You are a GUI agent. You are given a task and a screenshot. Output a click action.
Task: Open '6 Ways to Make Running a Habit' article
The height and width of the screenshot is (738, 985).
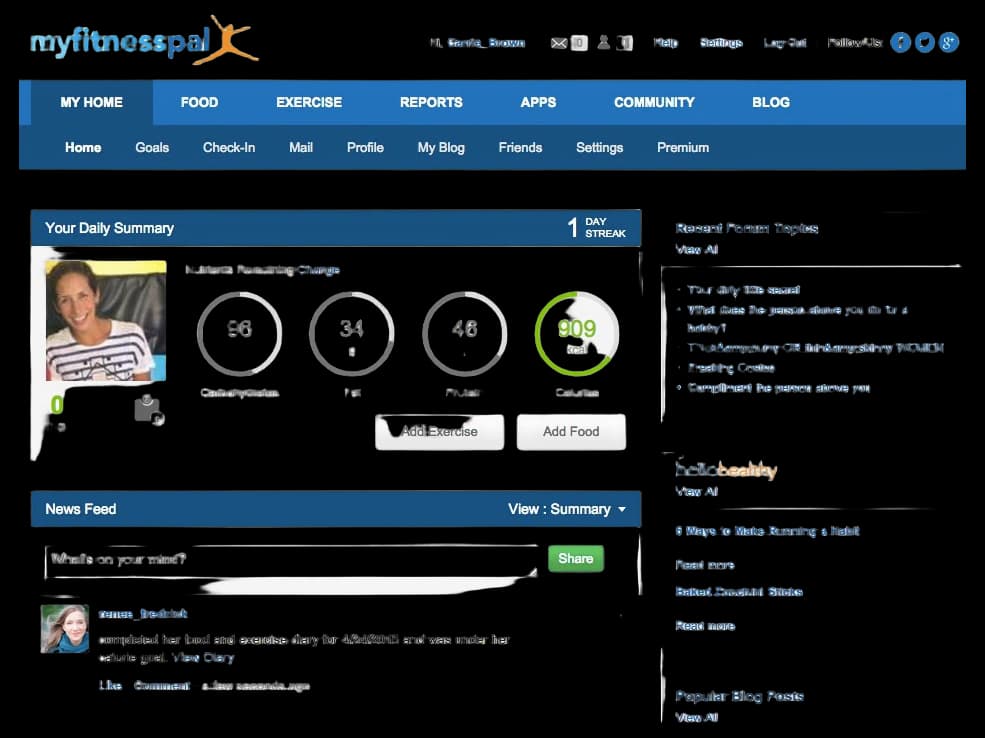pos(766,531)
